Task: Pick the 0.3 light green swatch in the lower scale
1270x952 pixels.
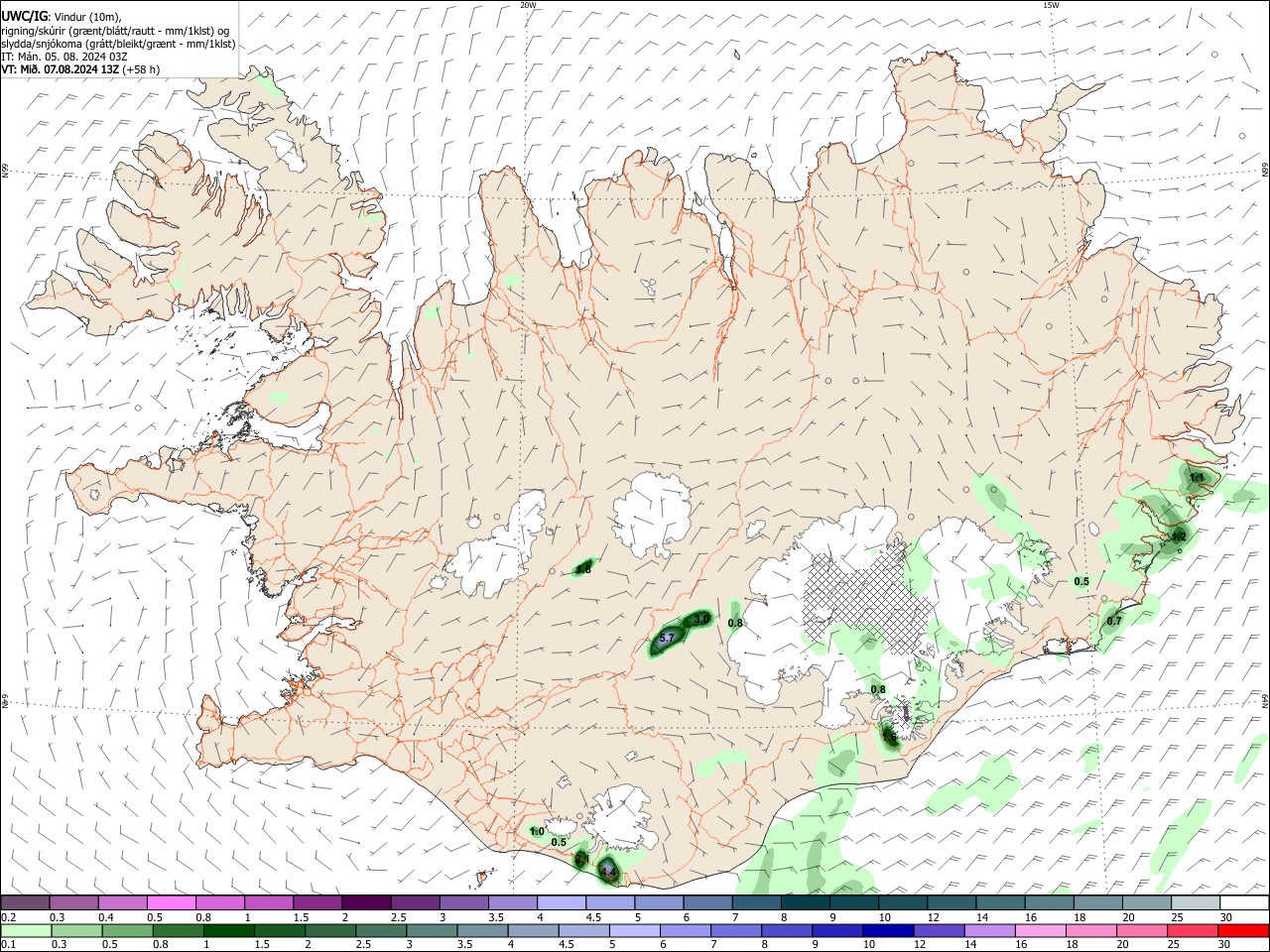Action: 75,931
